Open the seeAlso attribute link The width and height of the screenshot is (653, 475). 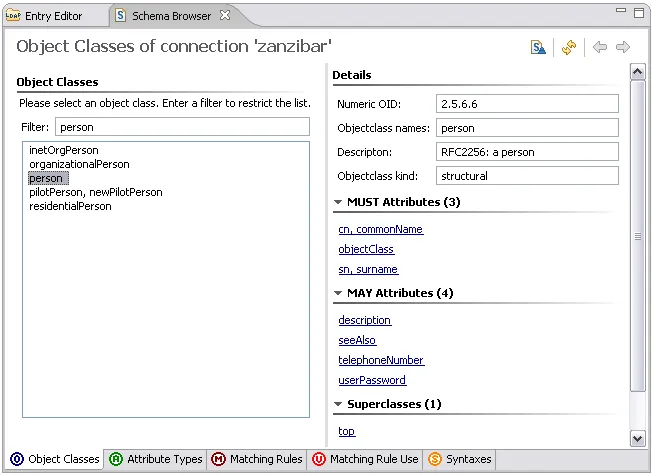click(357, 340)
